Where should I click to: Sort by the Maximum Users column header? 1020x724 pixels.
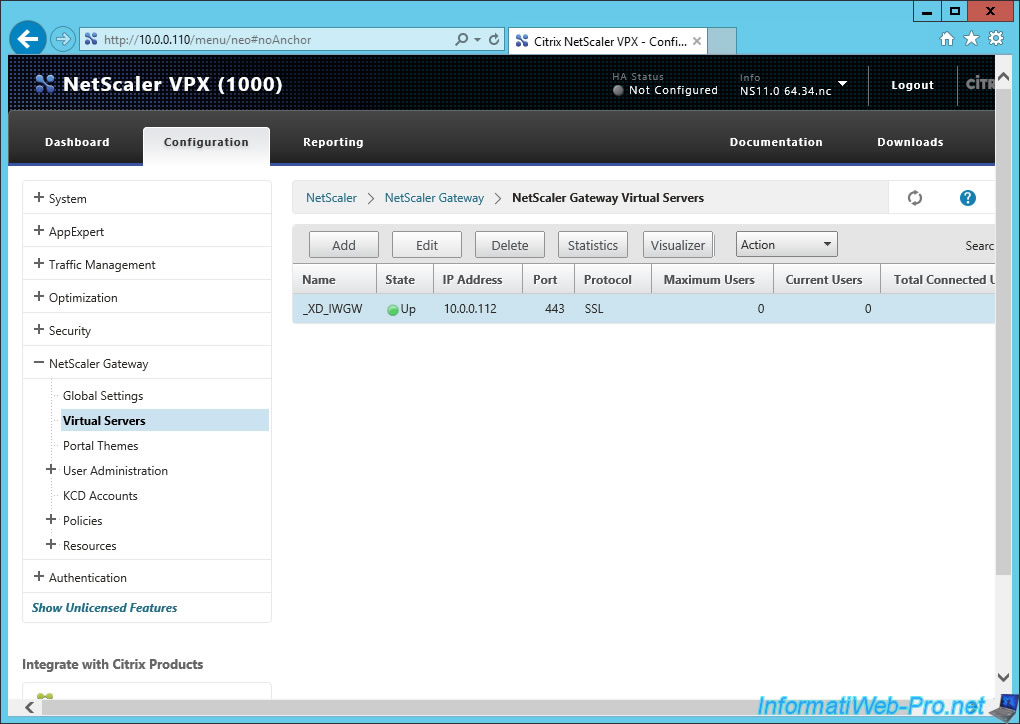pos(712,280)
